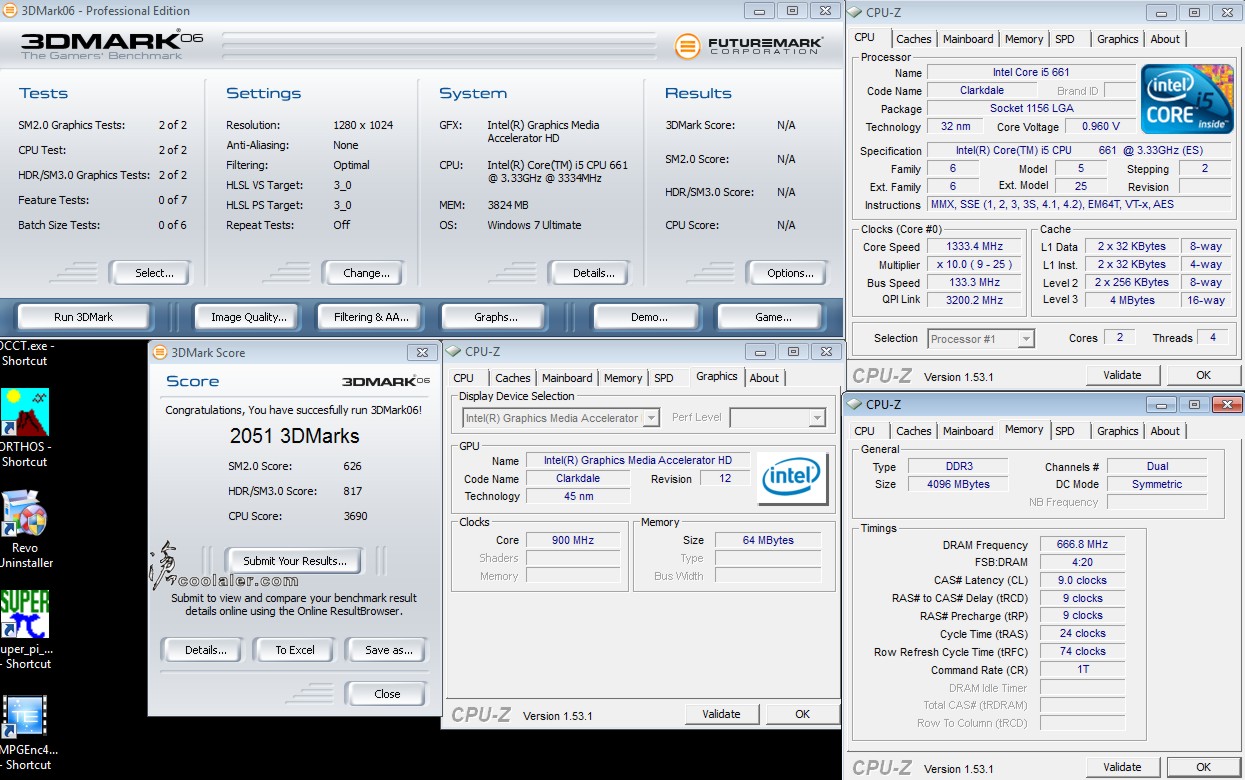The image size is (1245, 780).
Task: Close the 3DMark Score dialog with Close button
Action: pyautogui.click(x=387, y=694)
